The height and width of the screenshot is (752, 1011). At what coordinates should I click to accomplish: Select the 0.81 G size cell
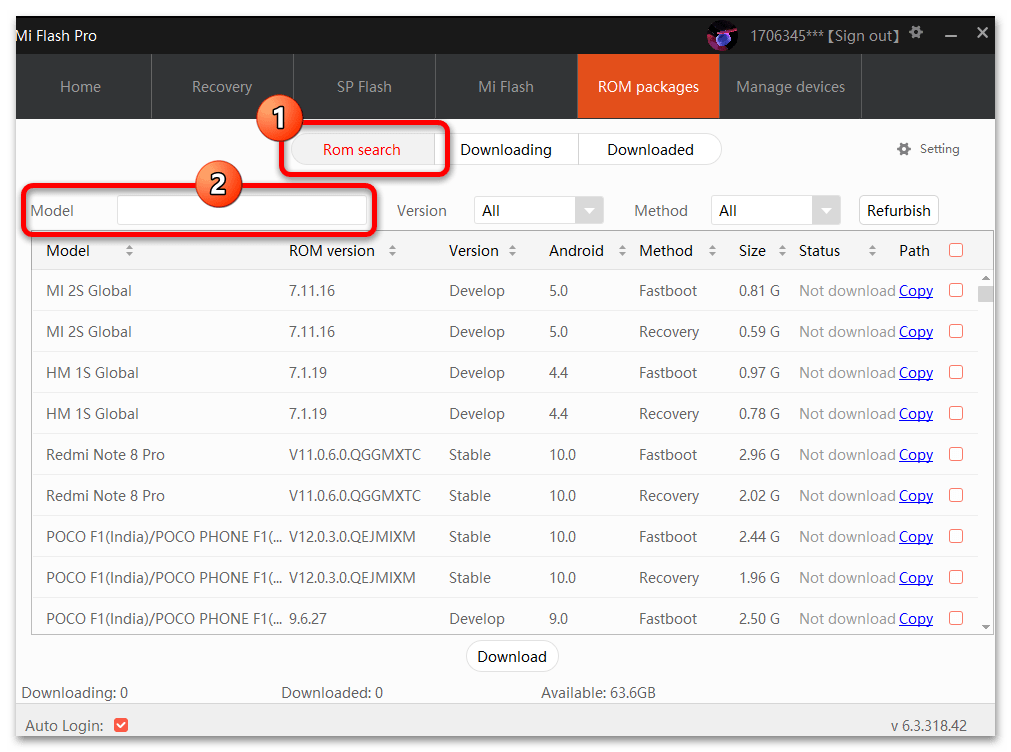tap(759, 291)
